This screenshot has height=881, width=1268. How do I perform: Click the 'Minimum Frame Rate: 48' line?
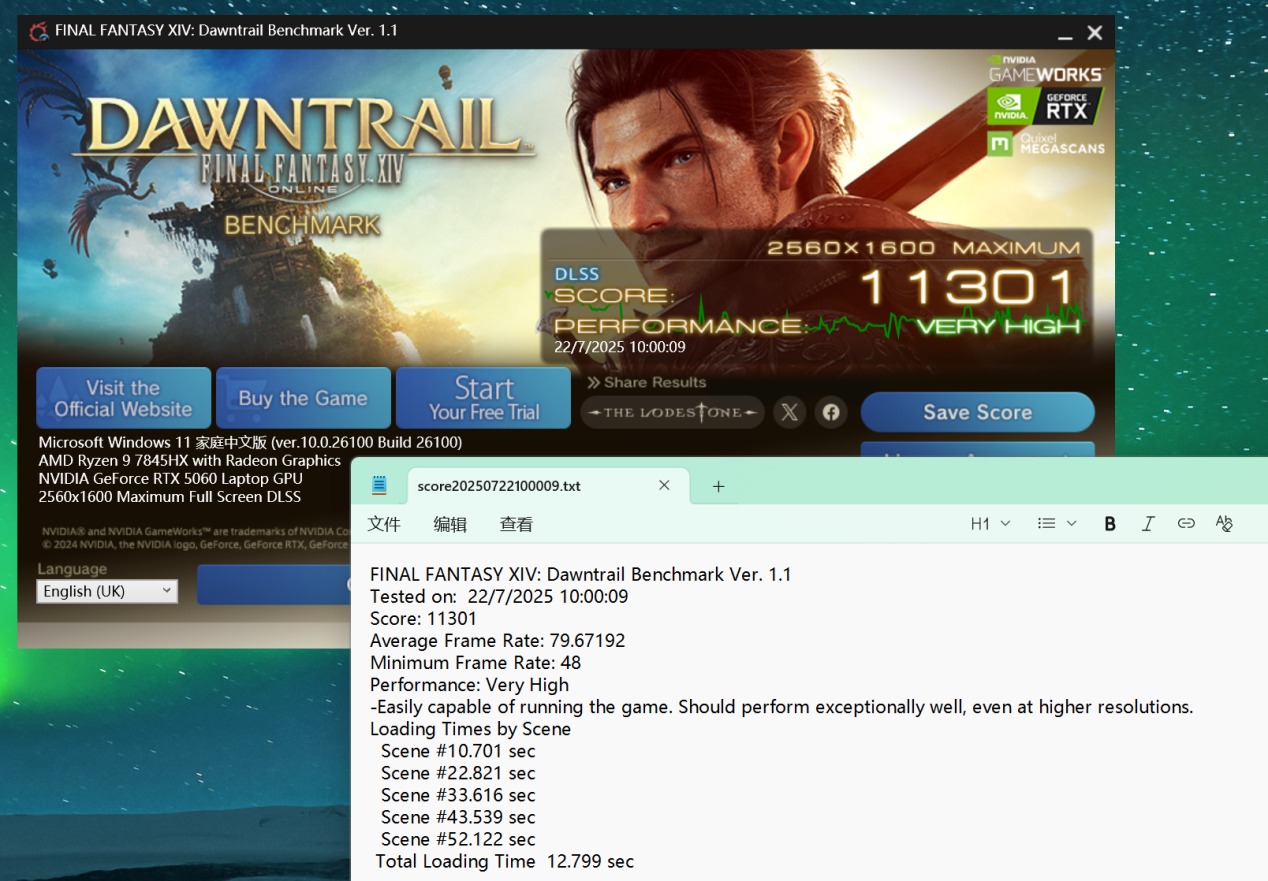475,663
